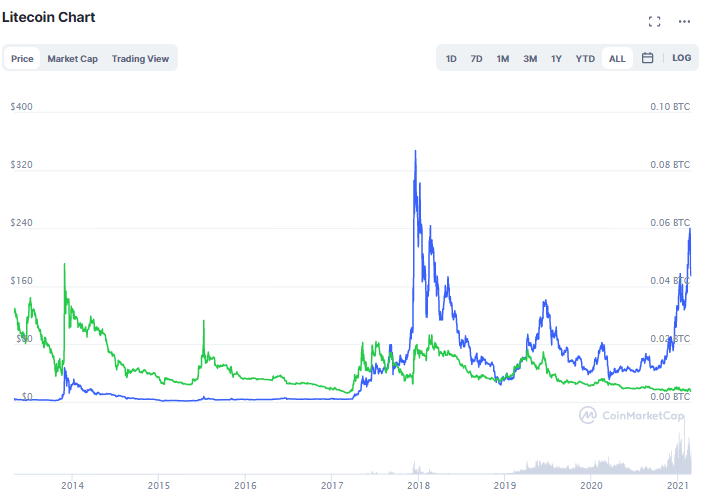Select the Price tab
706x497 pixels.
22,59
